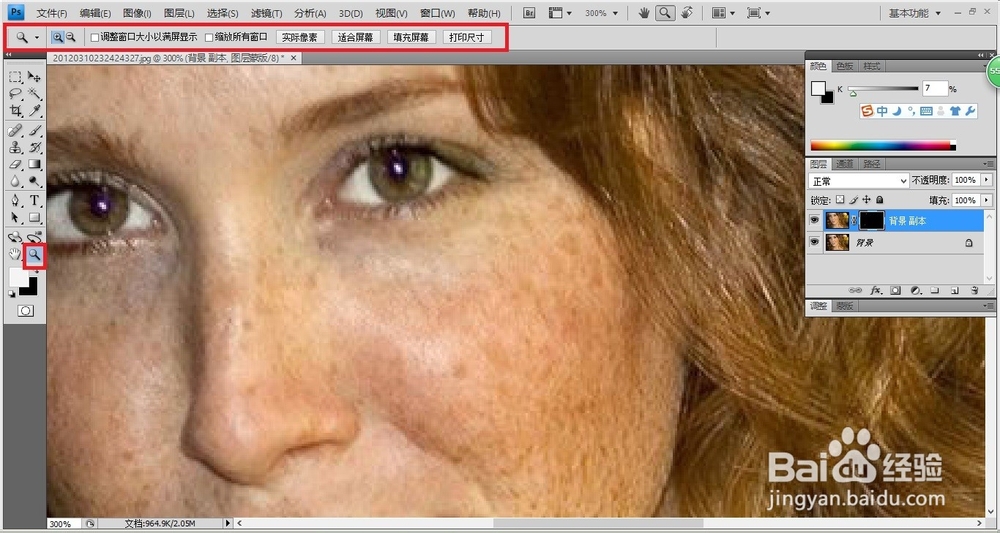Select the Rectangular Marquee tool
Viewport: 1000px width, 533px height.
15,77
